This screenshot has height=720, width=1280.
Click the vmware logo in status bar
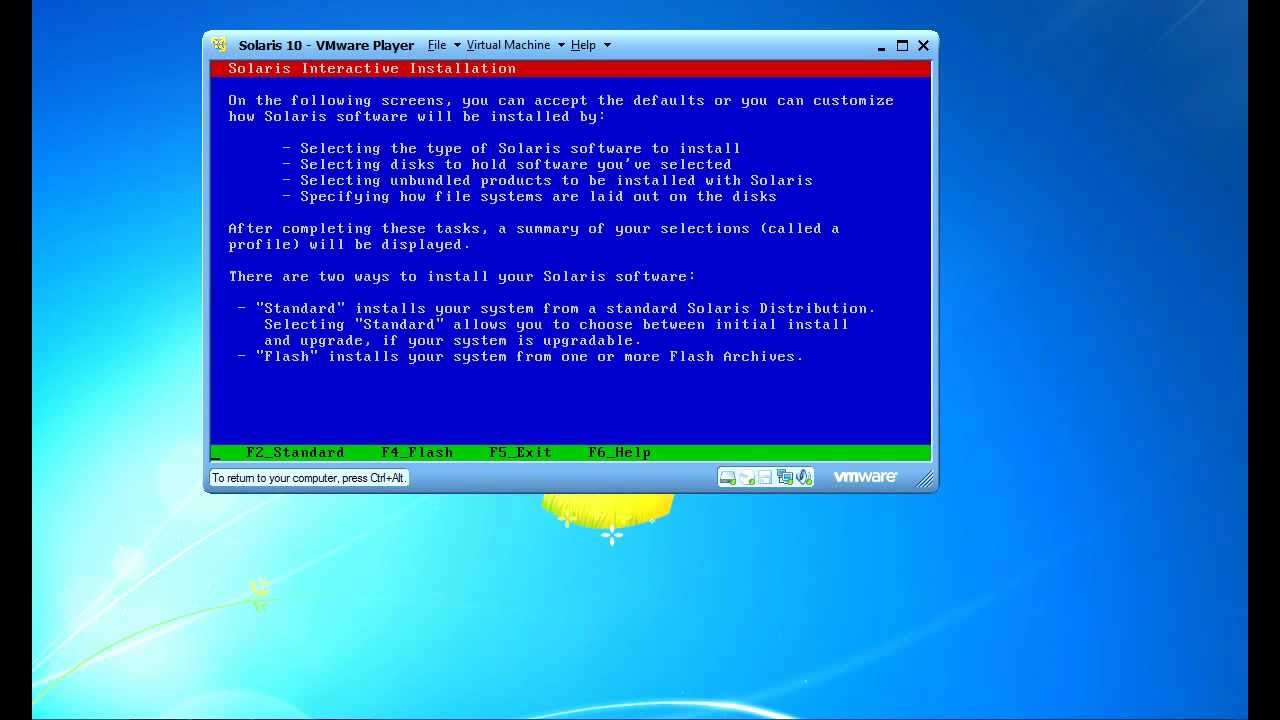pyautogui.click(x=865, y=477)
